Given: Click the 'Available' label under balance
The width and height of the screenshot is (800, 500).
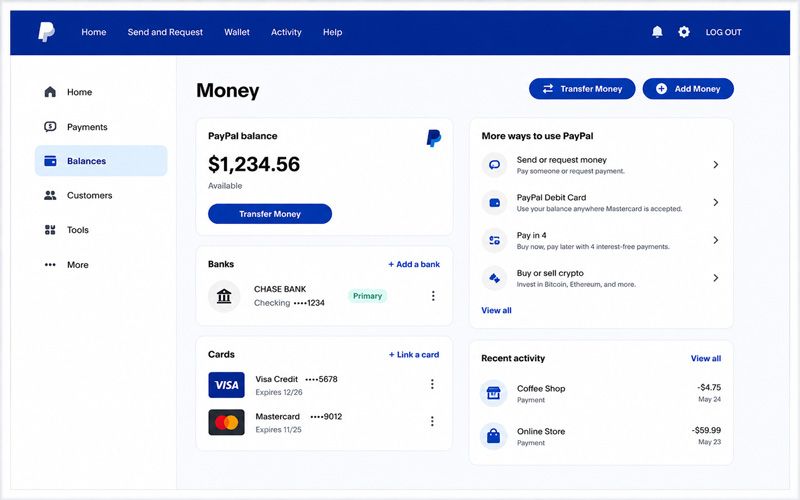Looking at the screenshot, I should click(x=225, y=186).
